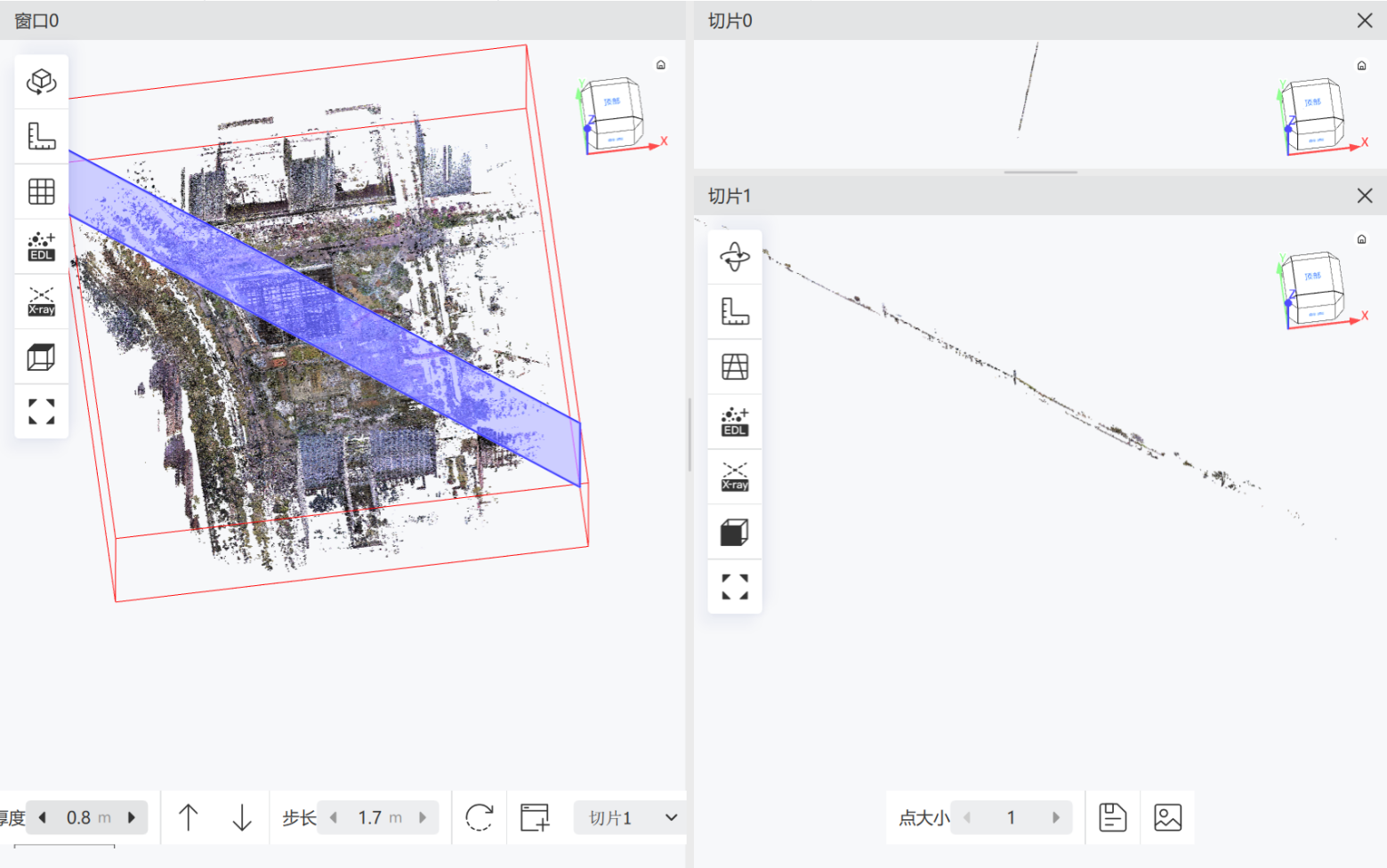Click the add new slice window icon
The image size is (1387, 868).
click(x=535, y=817)
